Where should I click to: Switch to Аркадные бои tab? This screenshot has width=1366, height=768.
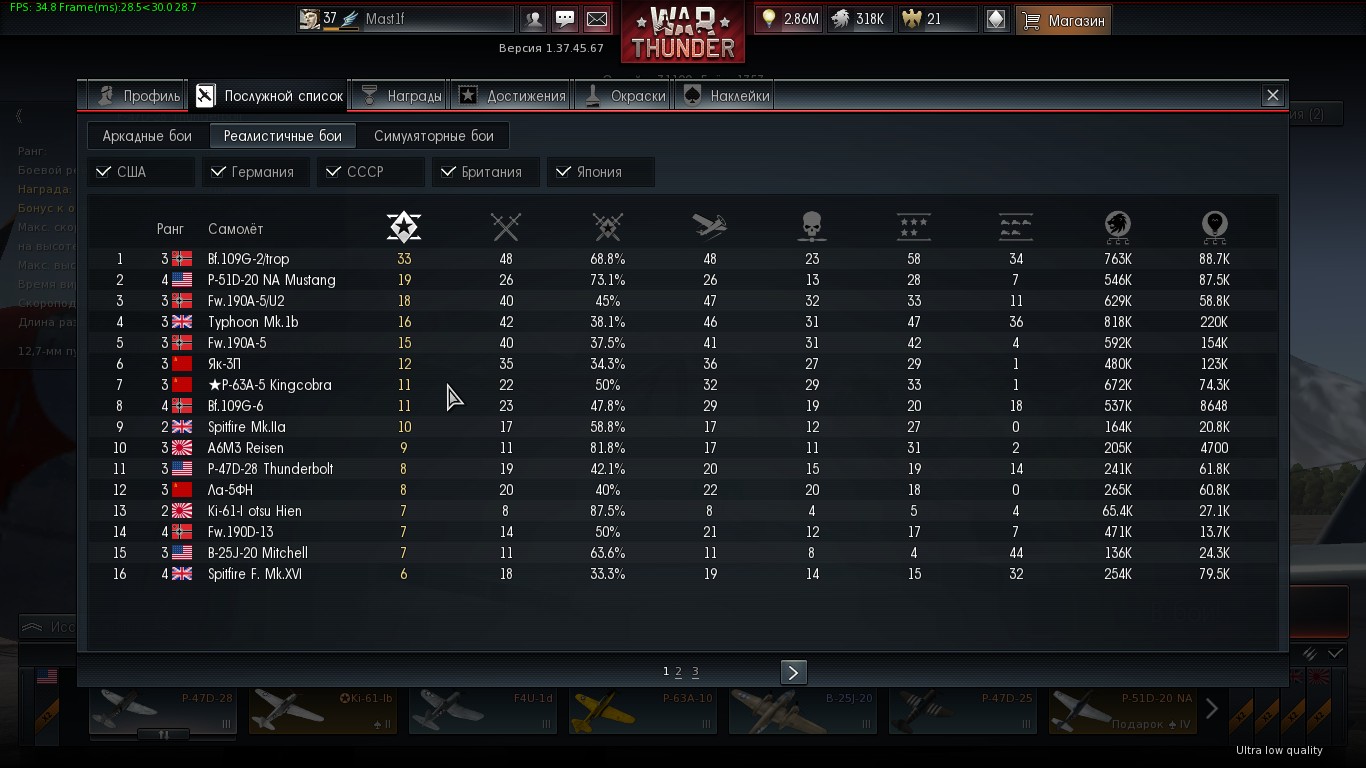pyautogui.click(x=147, y=136)
